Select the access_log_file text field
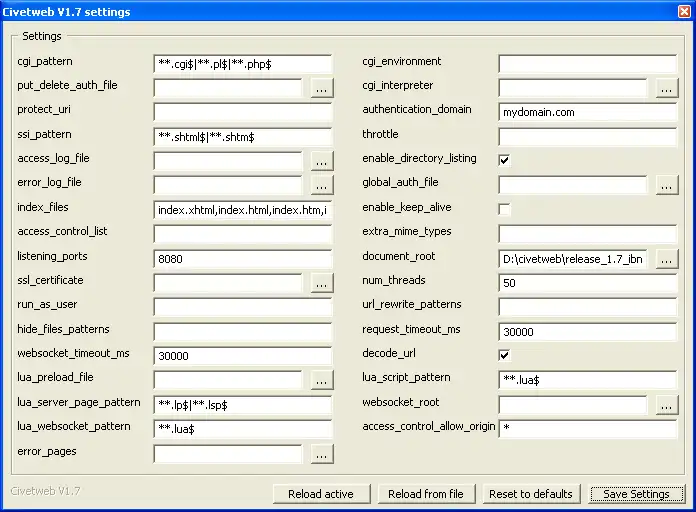This screenshot has height=512, width=696. [228, 161]
